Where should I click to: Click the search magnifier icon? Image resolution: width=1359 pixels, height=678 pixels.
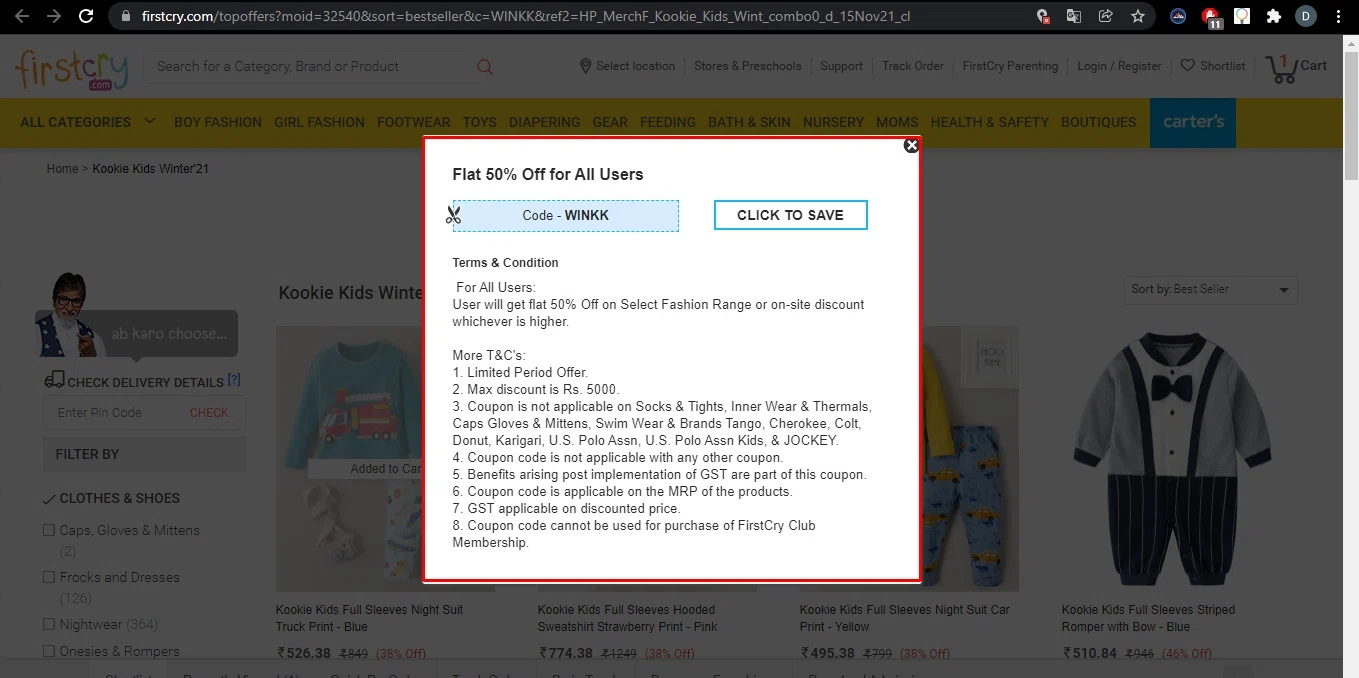coord(485,67)
